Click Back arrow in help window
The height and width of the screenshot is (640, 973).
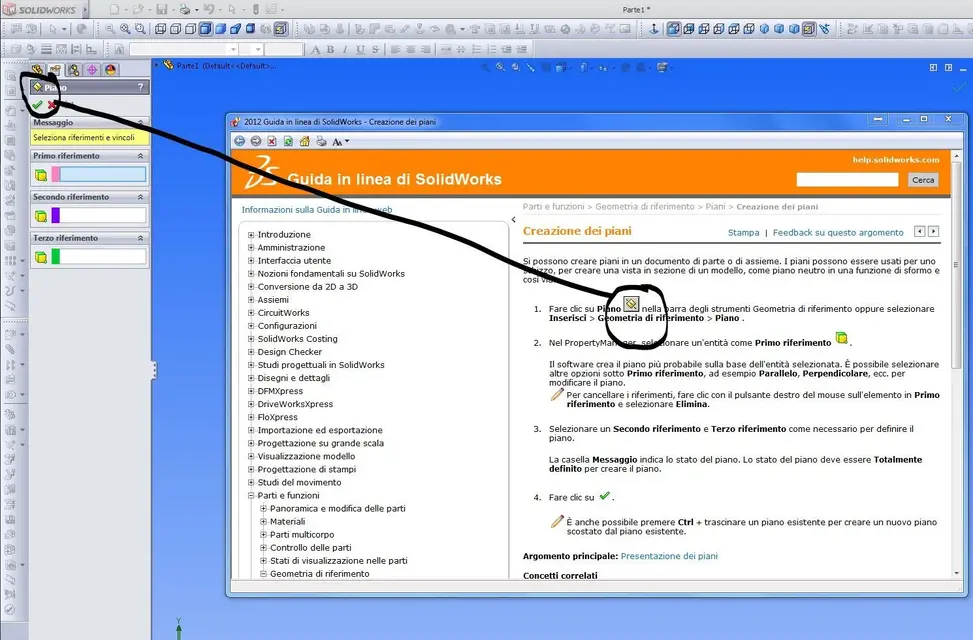click(x=240, y=142)
